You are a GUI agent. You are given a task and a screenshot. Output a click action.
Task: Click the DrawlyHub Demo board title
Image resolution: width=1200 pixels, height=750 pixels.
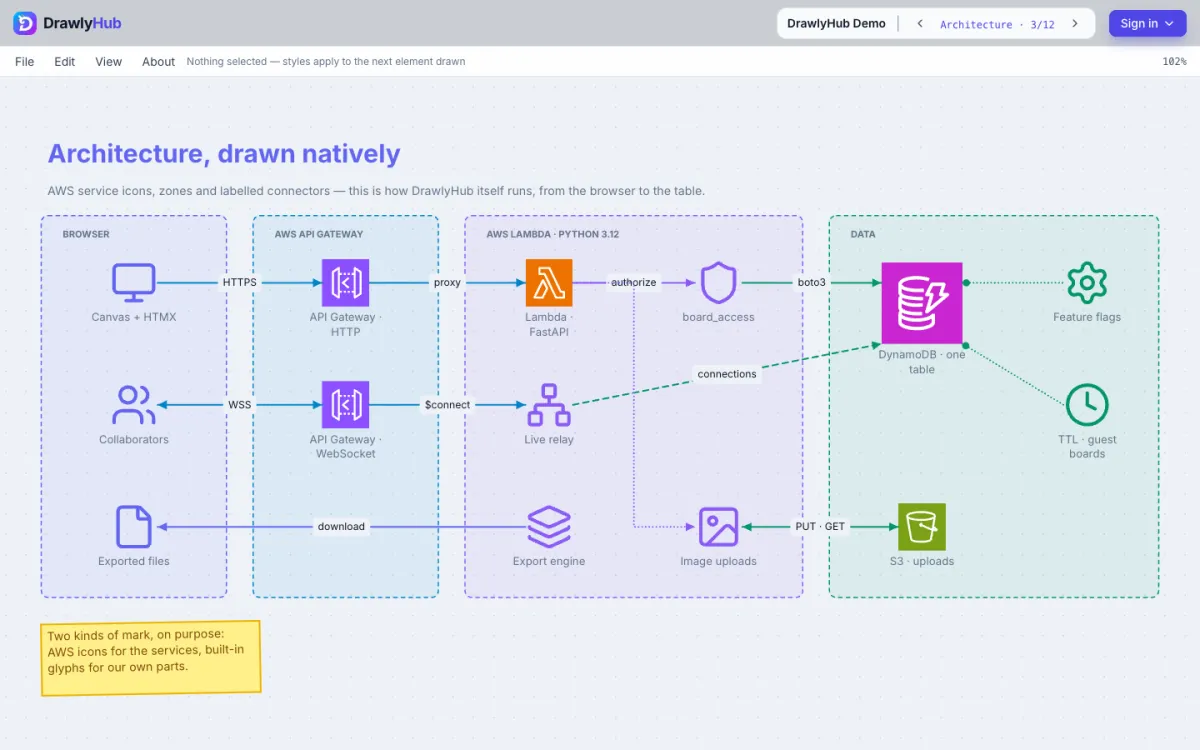point(836,24)
